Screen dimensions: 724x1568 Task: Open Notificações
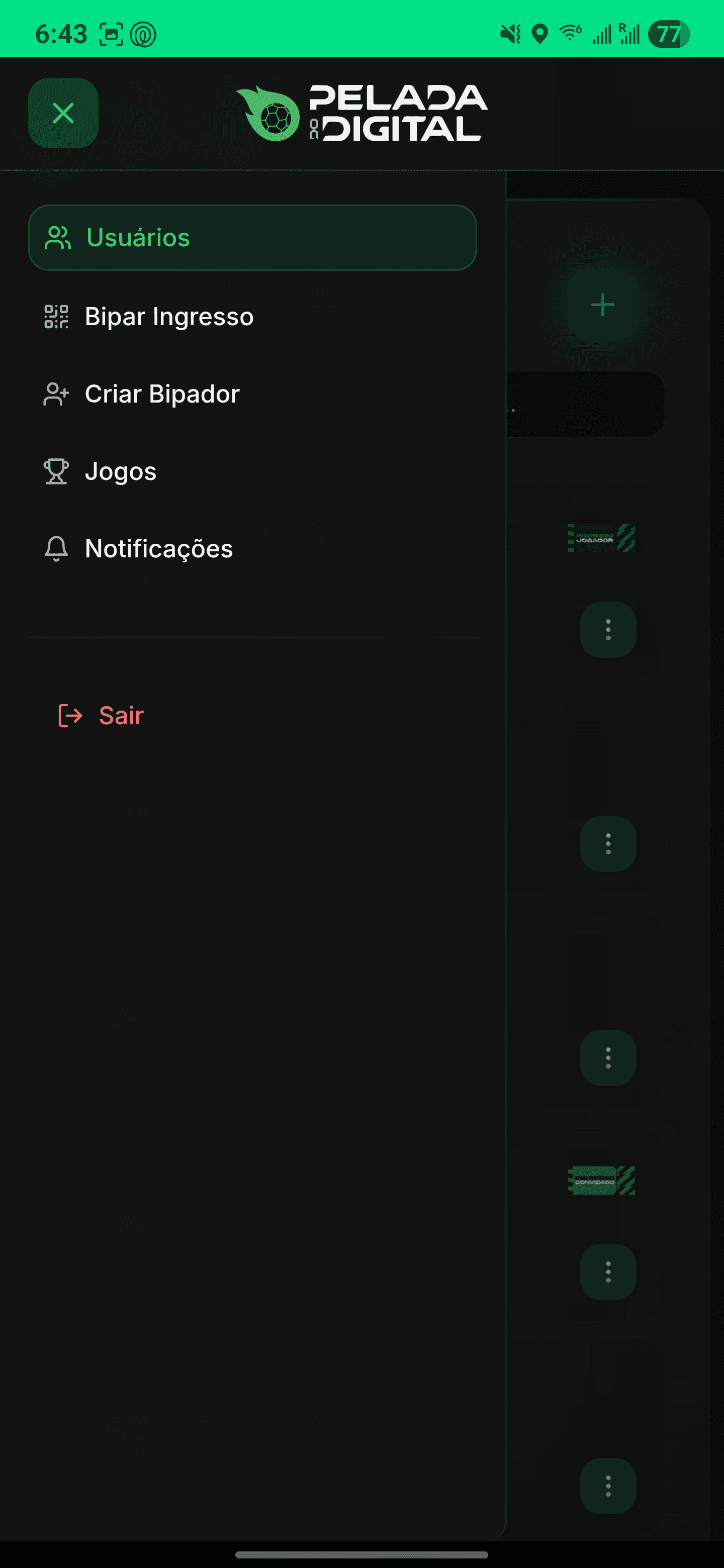pos(158,548)
